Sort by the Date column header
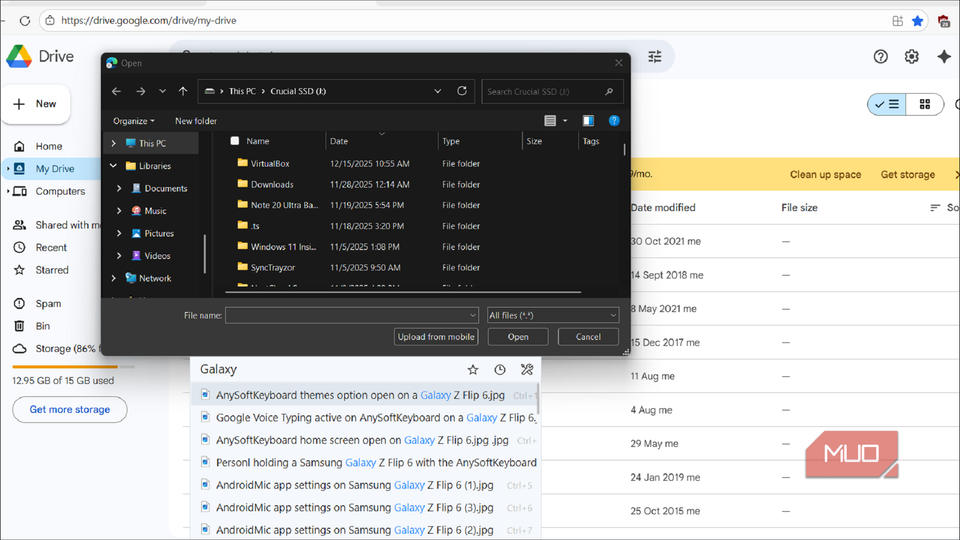The image size is (960, 540). [x=381, y=141]
